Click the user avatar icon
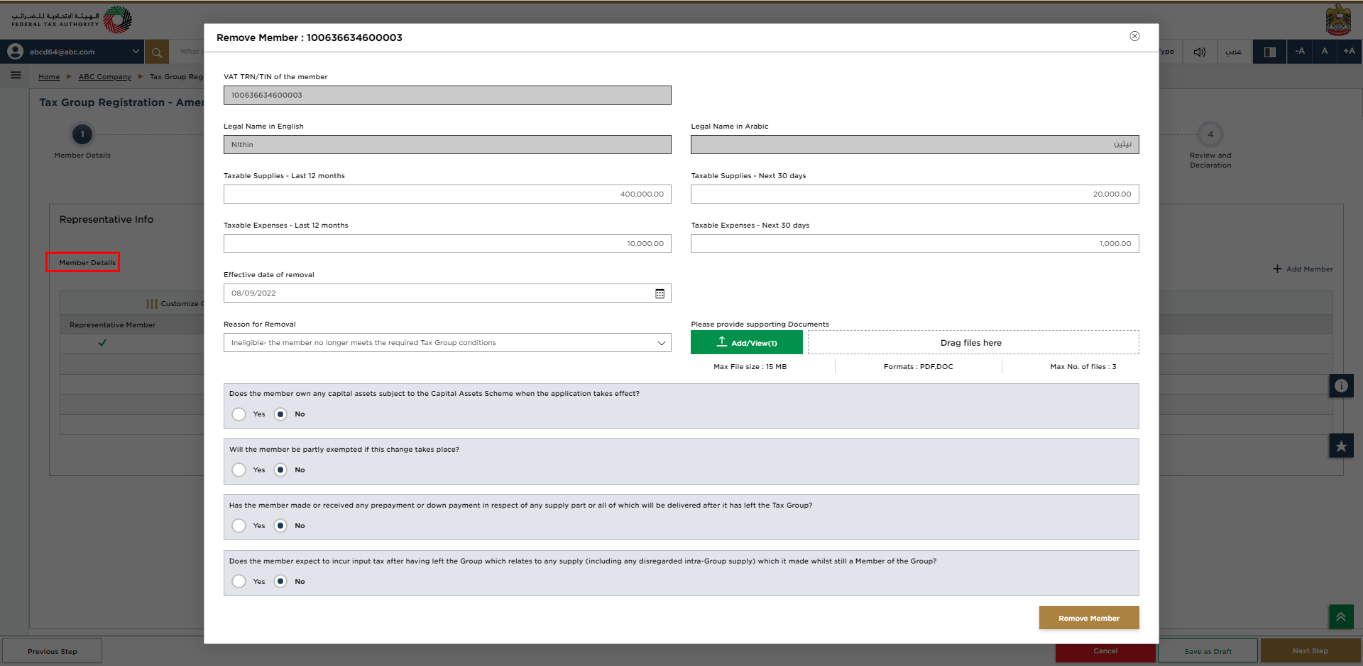This screenshot has height=666, width=1363. (15, 52)
